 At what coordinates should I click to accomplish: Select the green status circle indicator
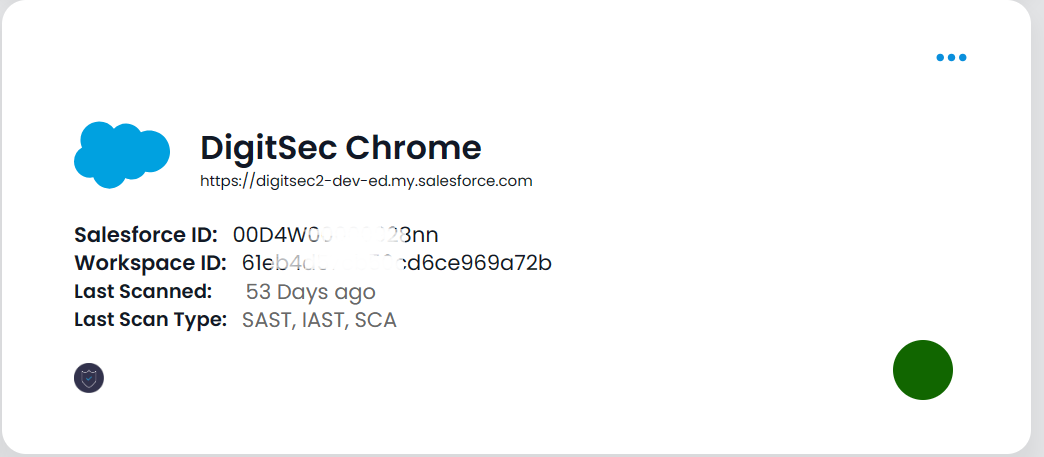923,370
